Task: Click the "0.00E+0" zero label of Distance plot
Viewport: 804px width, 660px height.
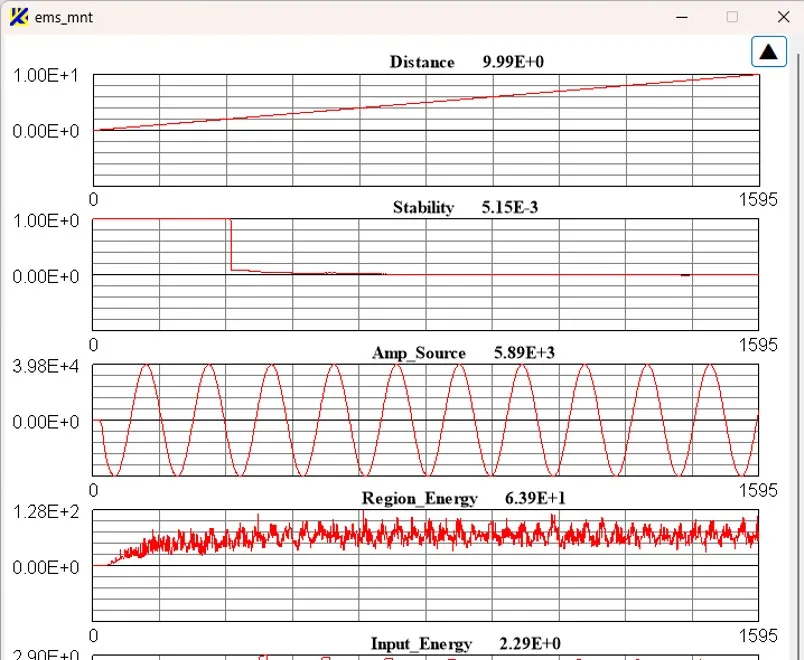Action: (x=46, y=131)
